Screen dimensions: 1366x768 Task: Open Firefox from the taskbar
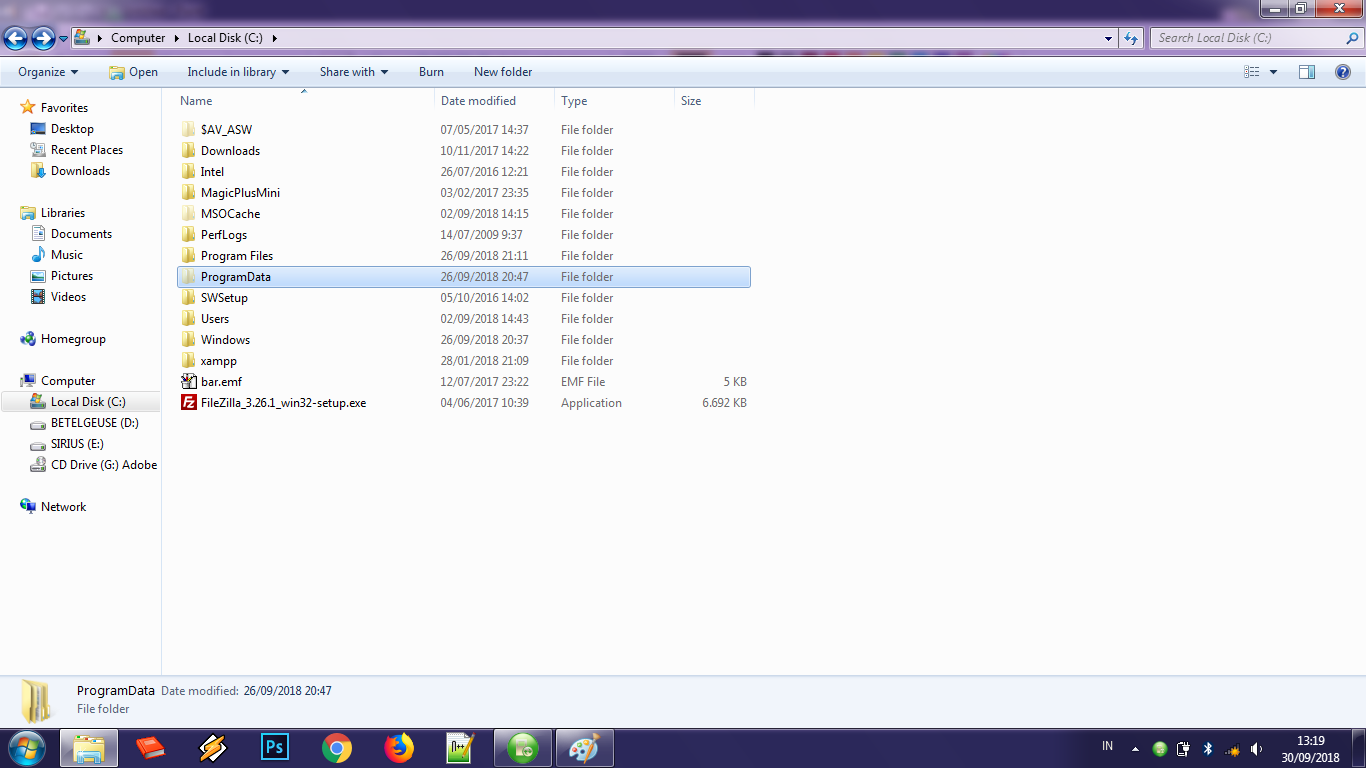pos(398,747)
